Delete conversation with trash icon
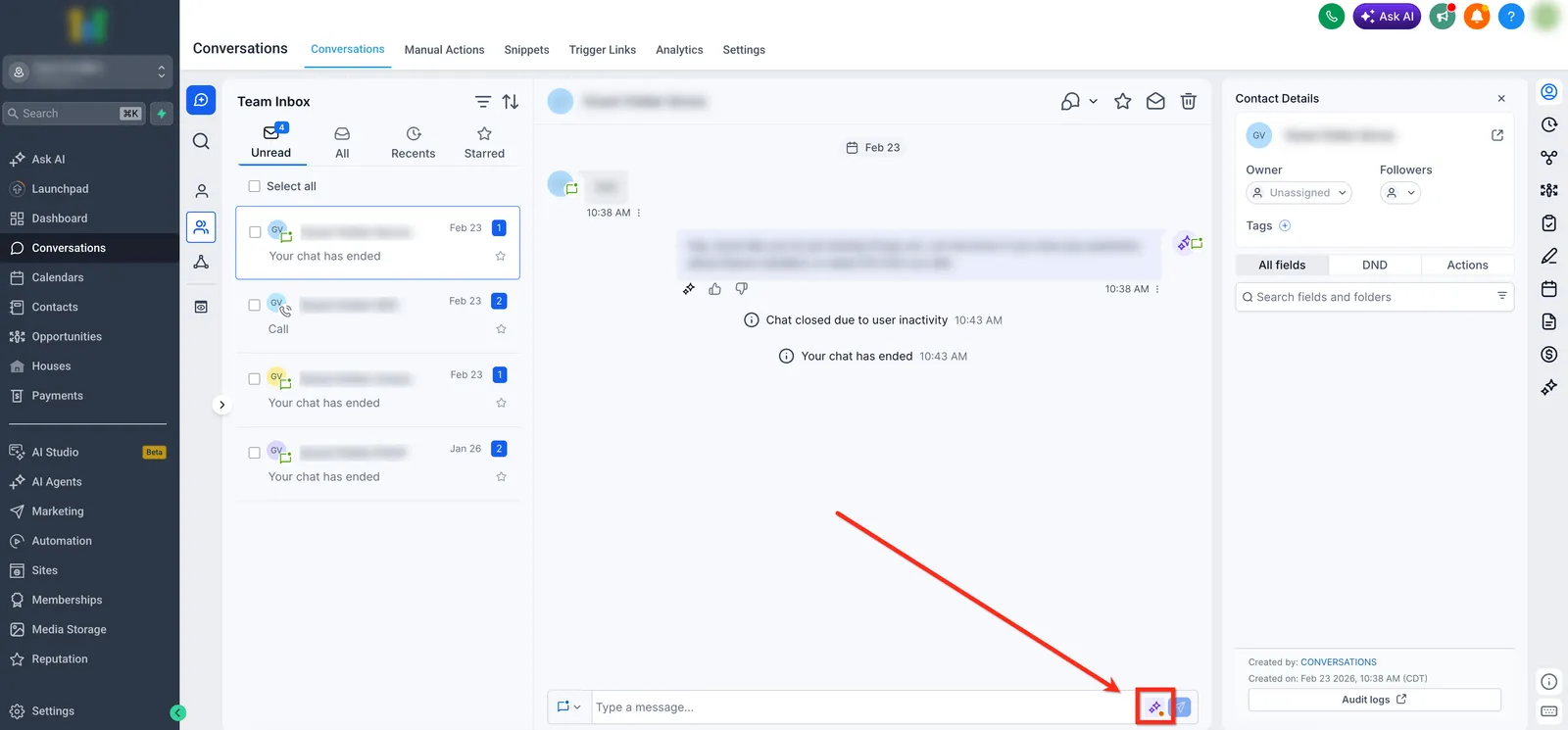This screenshot has height=730, width=1568. point(1188,101)
